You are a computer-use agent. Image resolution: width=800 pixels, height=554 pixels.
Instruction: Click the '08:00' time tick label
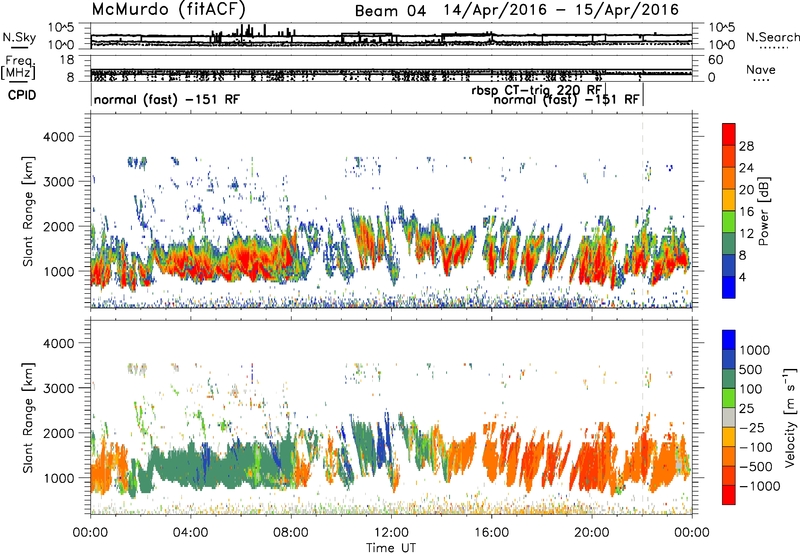pyautogui.click(x=291, y=533)
